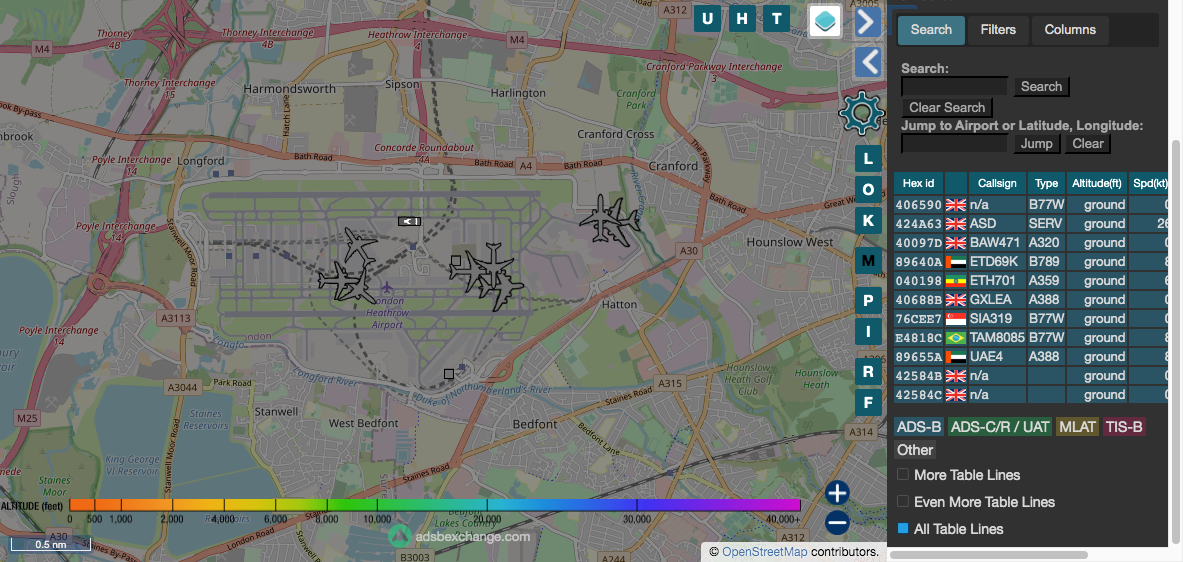Viewport: 1183px width, 562px height.
Task: Toggle the L map option button
Action: [868, 158]
